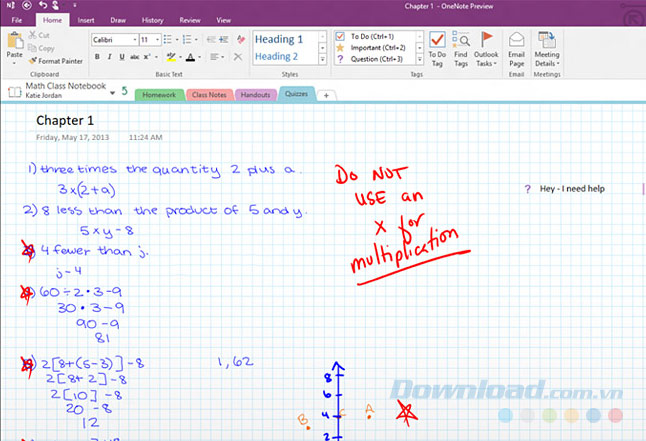Open the Handouts section tab
This screenshot has width=646, height=441.
(255, 95)
